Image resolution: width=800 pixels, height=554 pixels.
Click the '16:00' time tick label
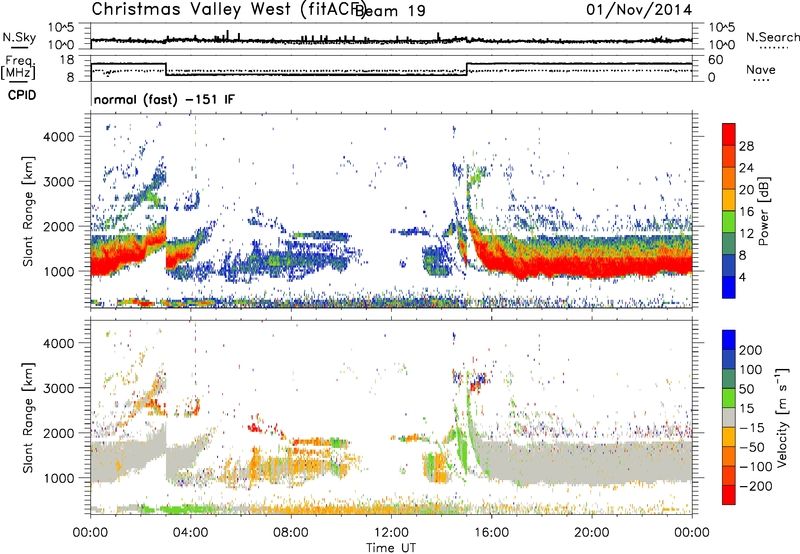491,533
